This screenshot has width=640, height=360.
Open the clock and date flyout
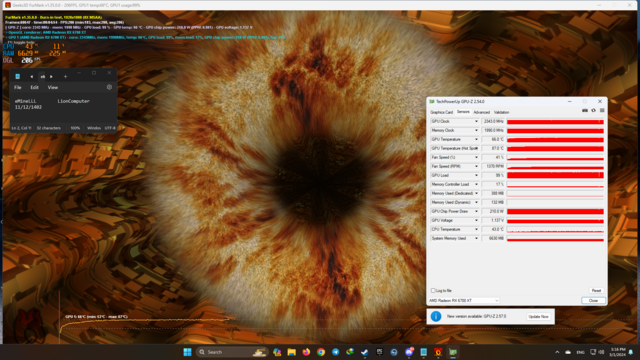click(618, 352)
